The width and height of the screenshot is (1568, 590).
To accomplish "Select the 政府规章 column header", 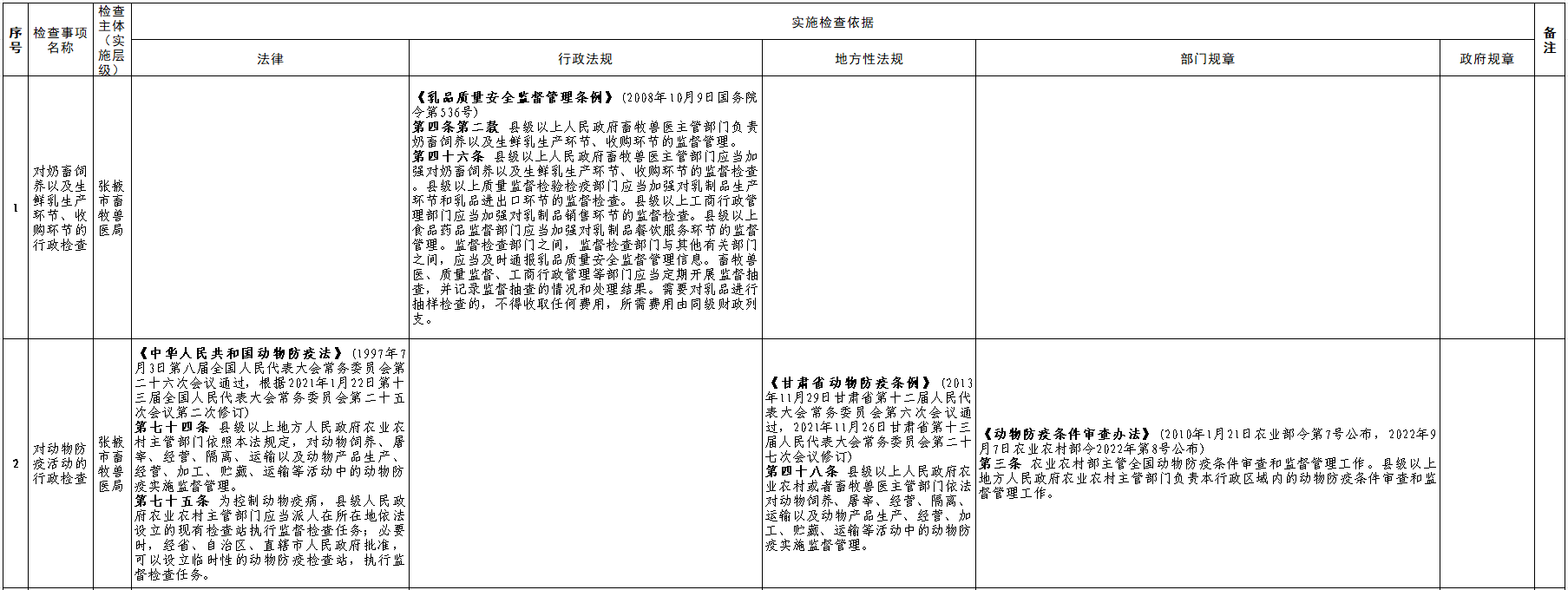I will click(1486, 59).
